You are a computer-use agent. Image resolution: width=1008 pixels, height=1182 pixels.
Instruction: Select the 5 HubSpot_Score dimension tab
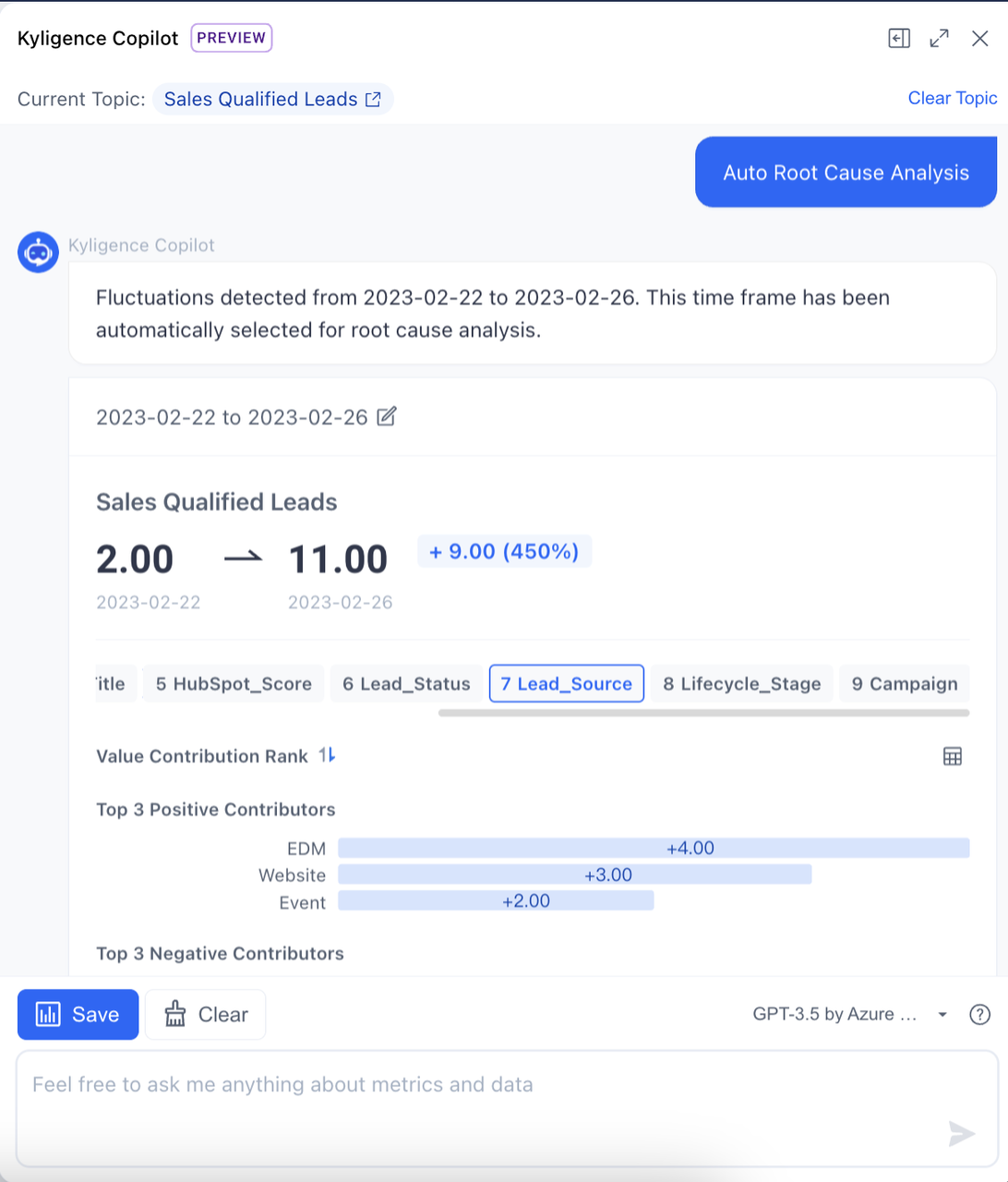pos(233,683)
